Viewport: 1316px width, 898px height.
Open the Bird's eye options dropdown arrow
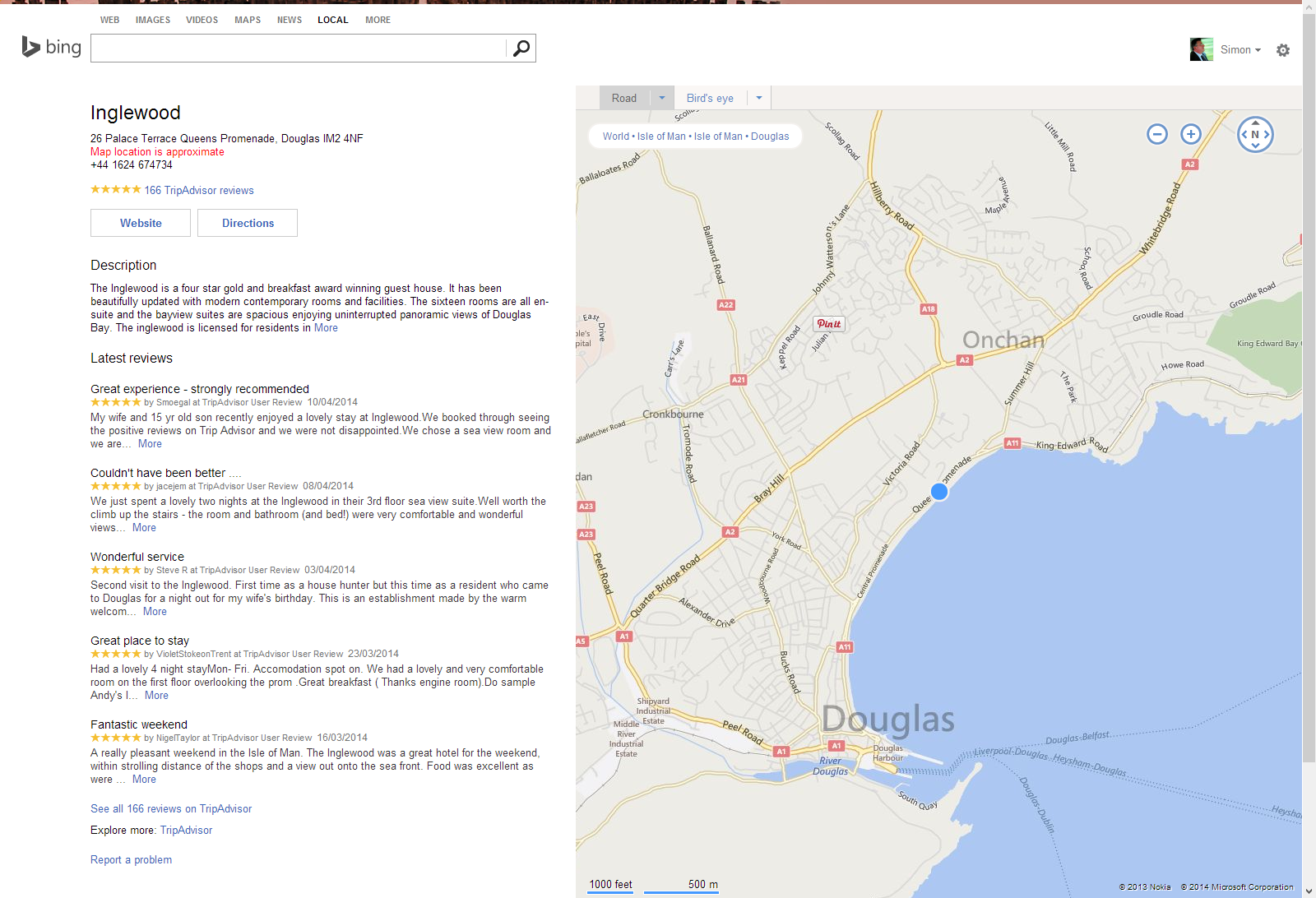point(758,97)
